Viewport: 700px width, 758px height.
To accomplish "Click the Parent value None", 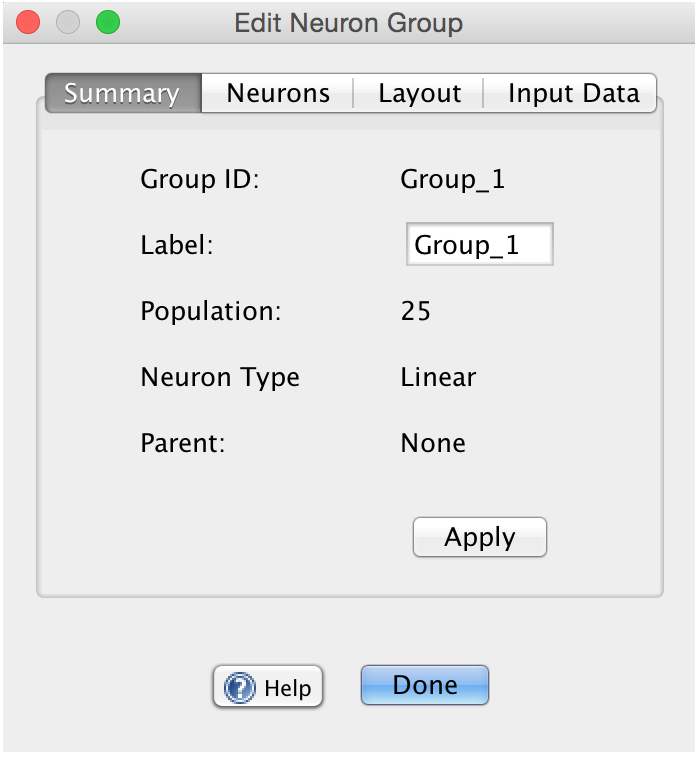I will tap(433, 443).
